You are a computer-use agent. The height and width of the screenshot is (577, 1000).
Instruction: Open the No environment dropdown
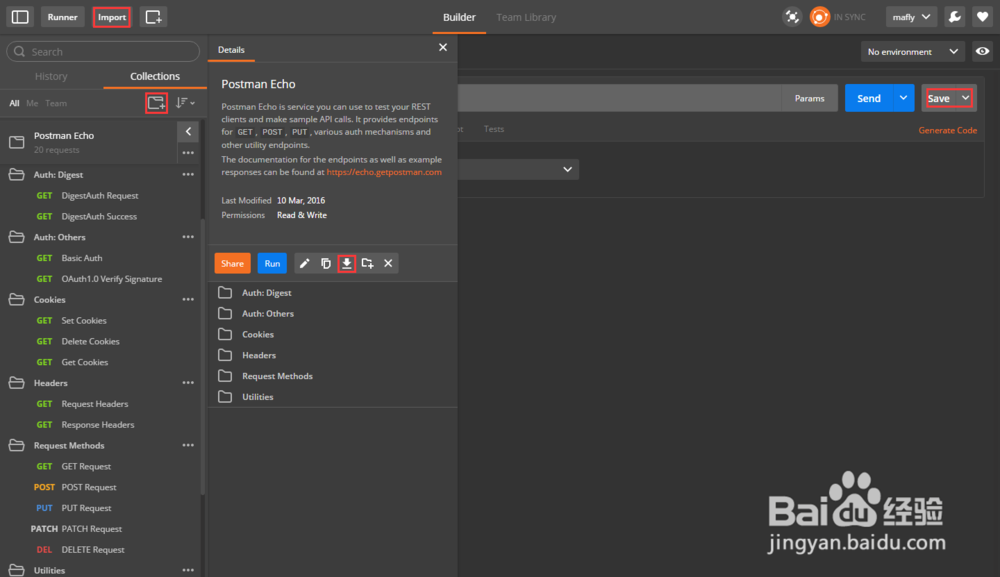(913, 52)
